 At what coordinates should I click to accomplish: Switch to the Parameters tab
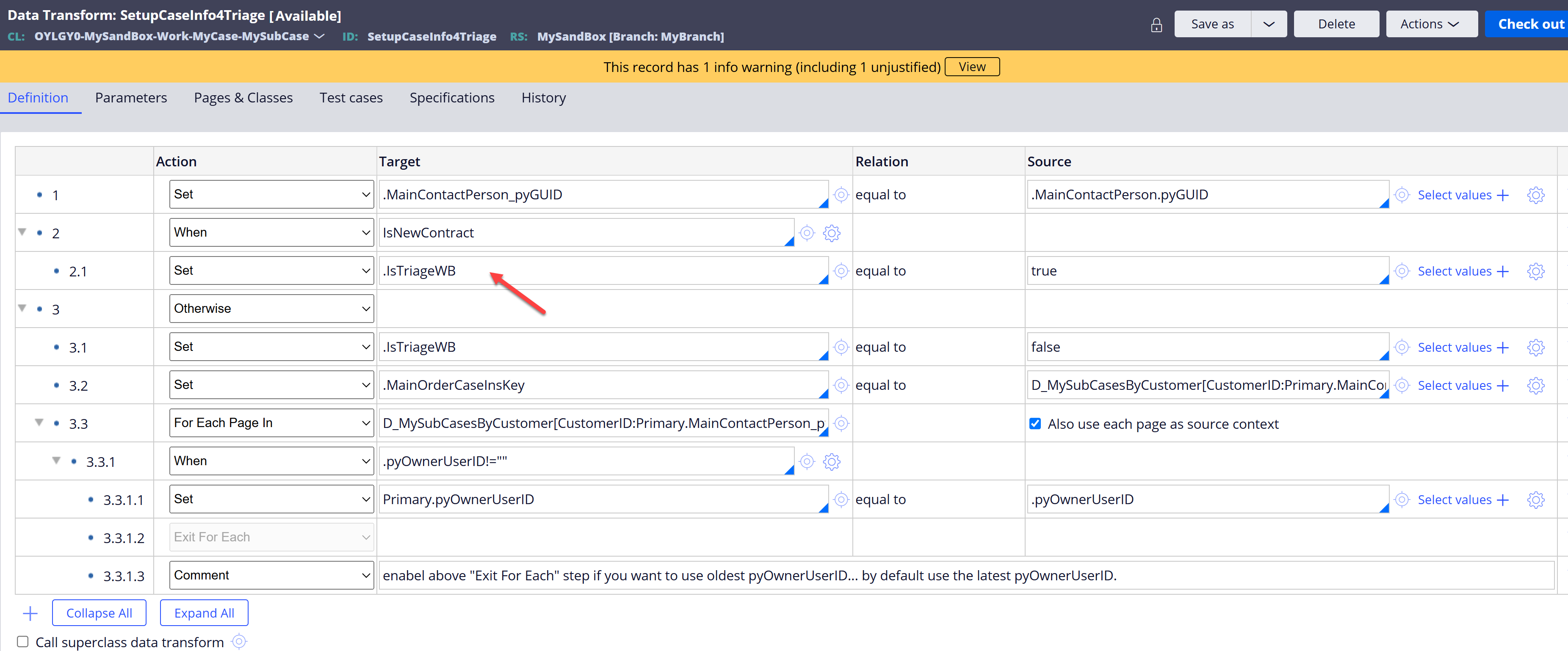click(x=131, y=98)
